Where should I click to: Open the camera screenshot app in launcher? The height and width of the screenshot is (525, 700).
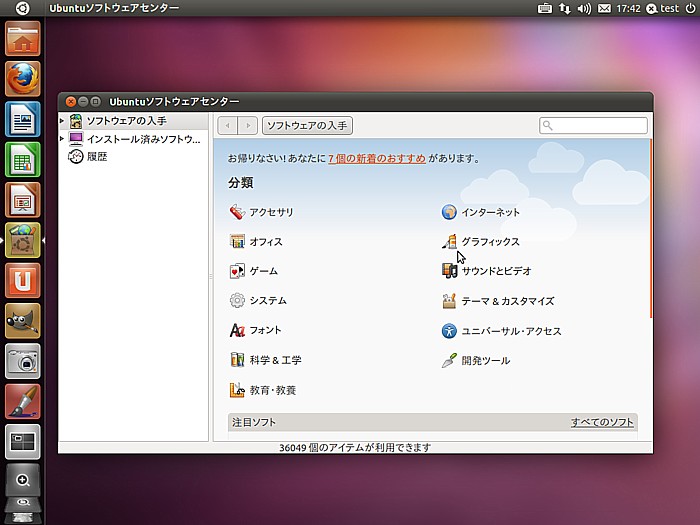click(23, 361)
